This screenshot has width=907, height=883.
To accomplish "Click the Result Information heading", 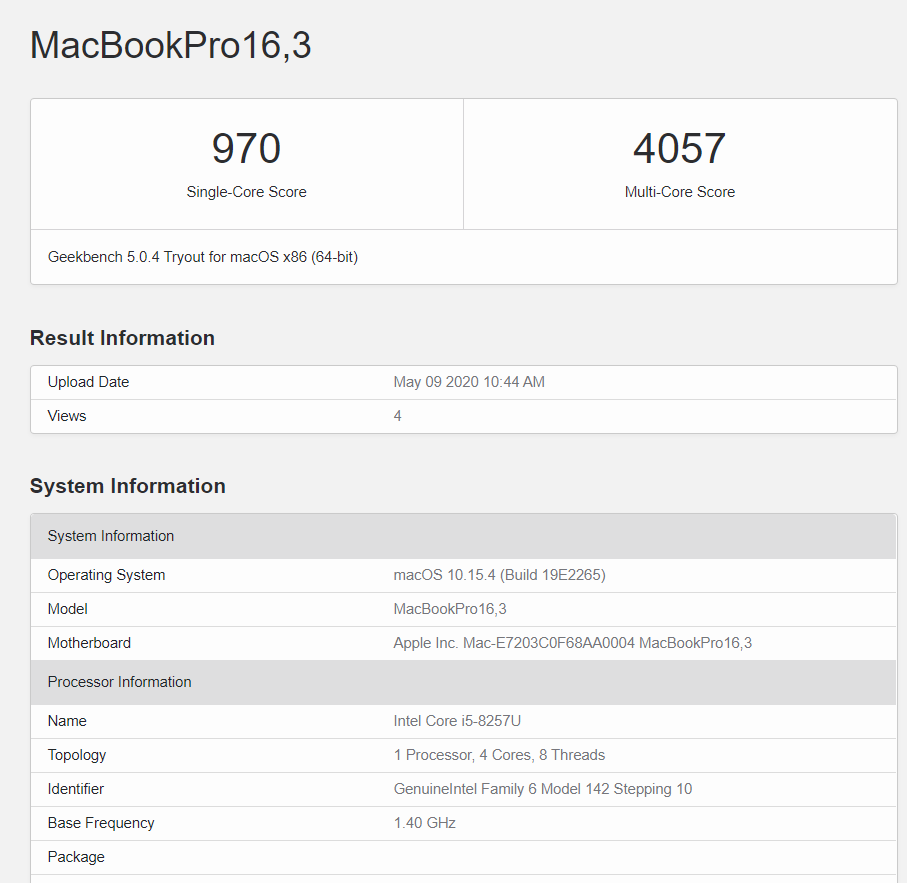I will click(122, 338).
